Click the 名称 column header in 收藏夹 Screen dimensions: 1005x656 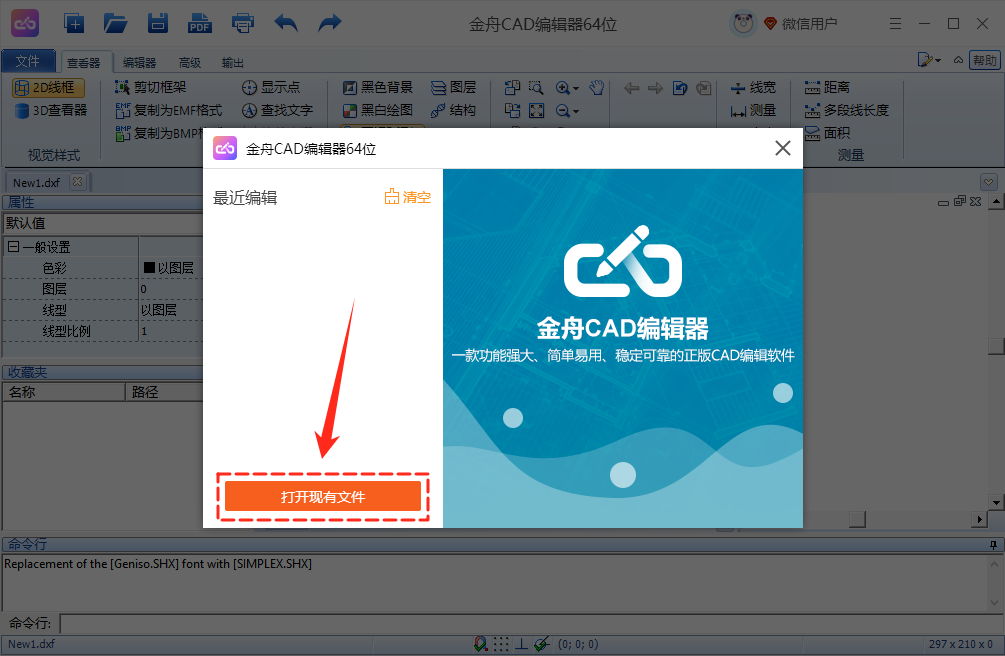click(63, 392)
